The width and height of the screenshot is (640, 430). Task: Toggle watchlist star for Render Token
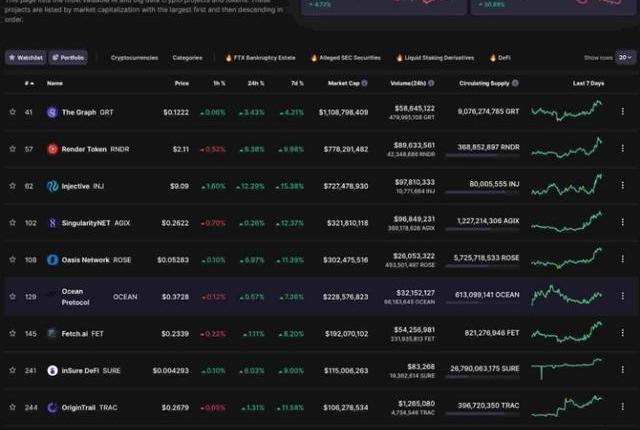coord(13,149)
